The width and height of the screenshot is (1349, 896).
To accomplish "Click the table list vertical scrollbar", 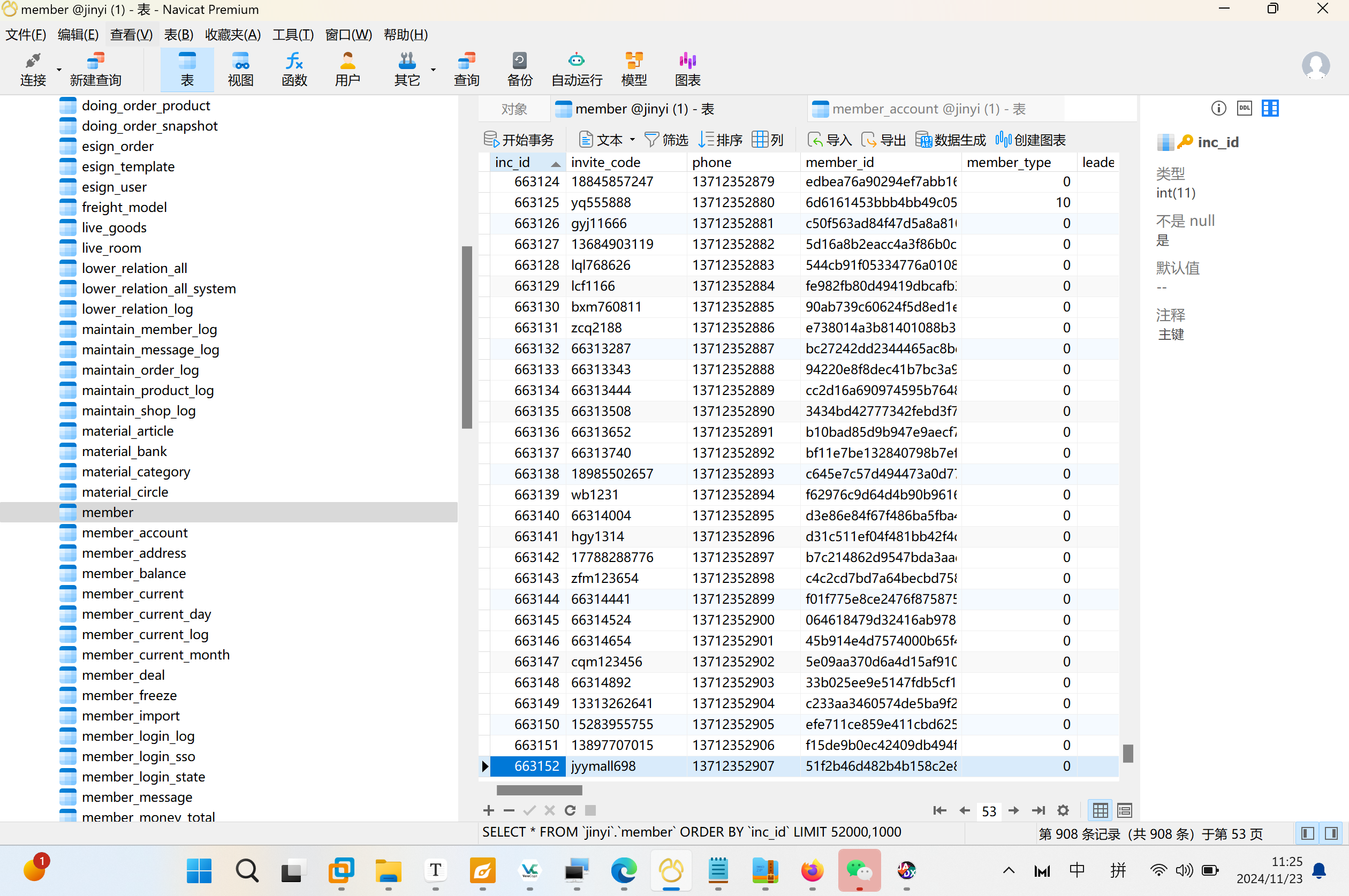I will (x=467, y=337).
